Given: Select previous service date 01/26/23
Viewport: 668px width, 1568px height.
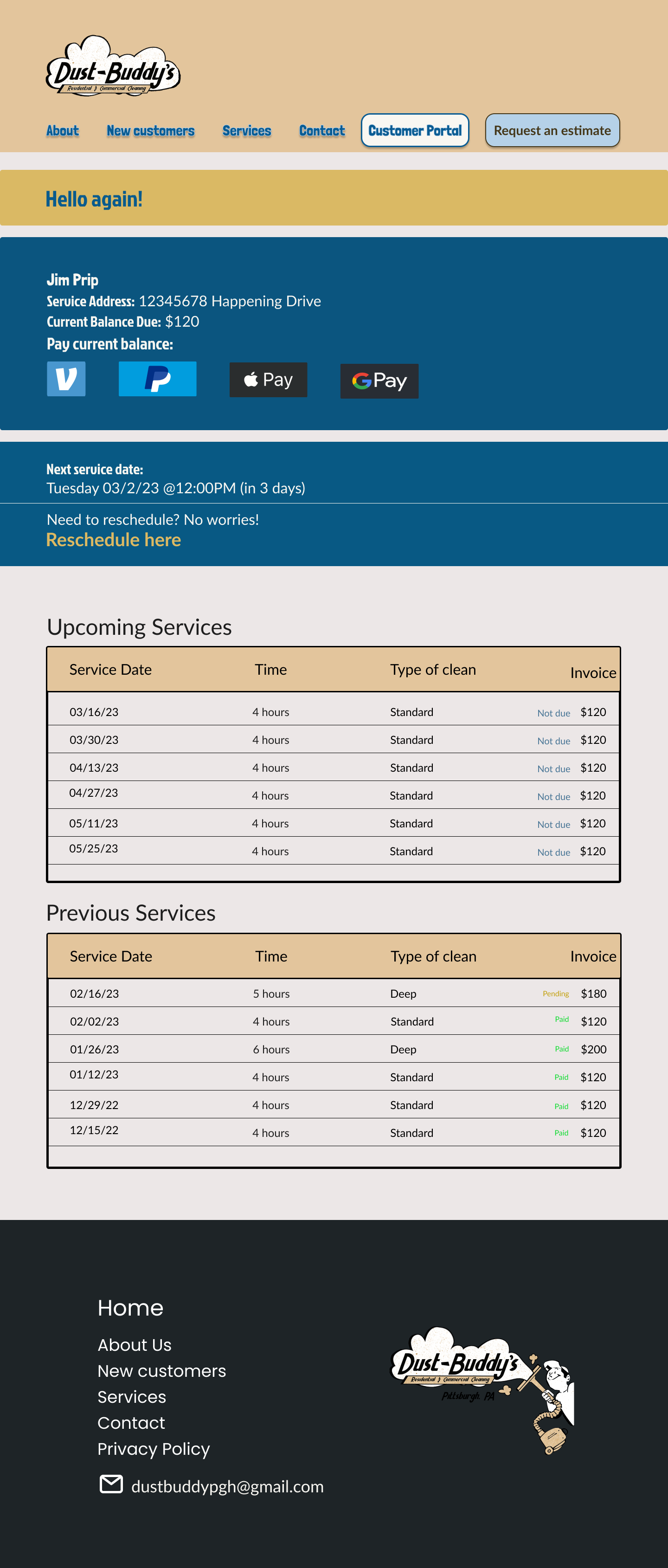Looking at the screenshot, I should coord(95,1050).
